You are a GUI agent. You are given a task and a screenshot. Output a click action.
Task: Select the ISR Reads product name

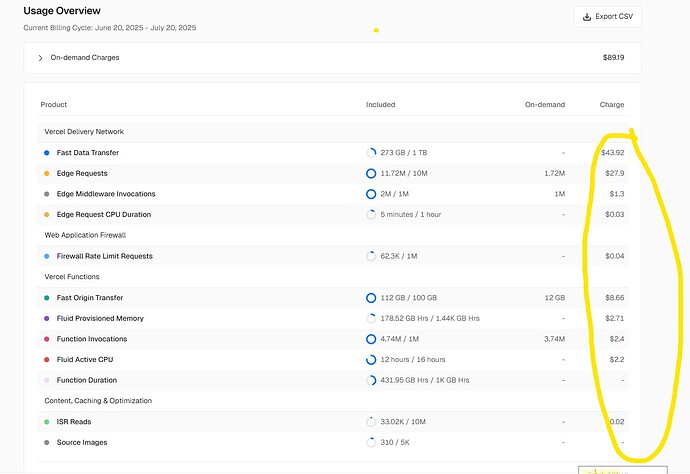coord(73,422)
